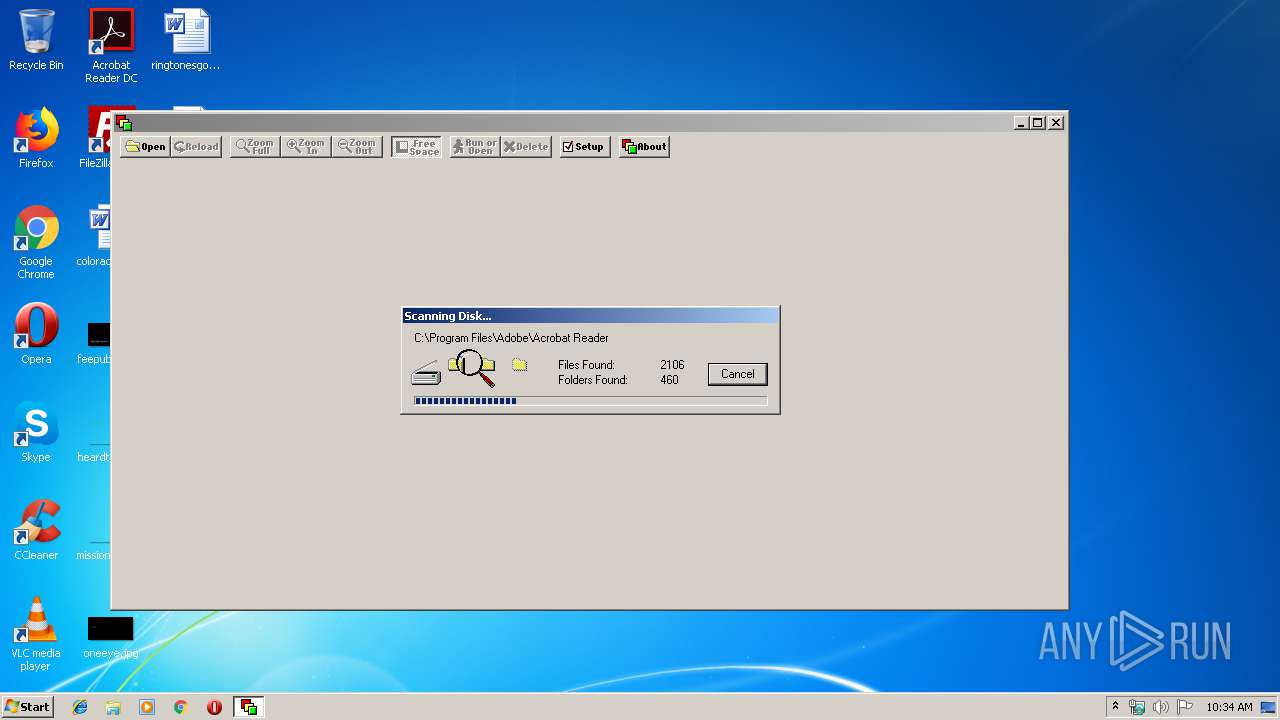Click the Delete toolbar button

pos(526,147)
